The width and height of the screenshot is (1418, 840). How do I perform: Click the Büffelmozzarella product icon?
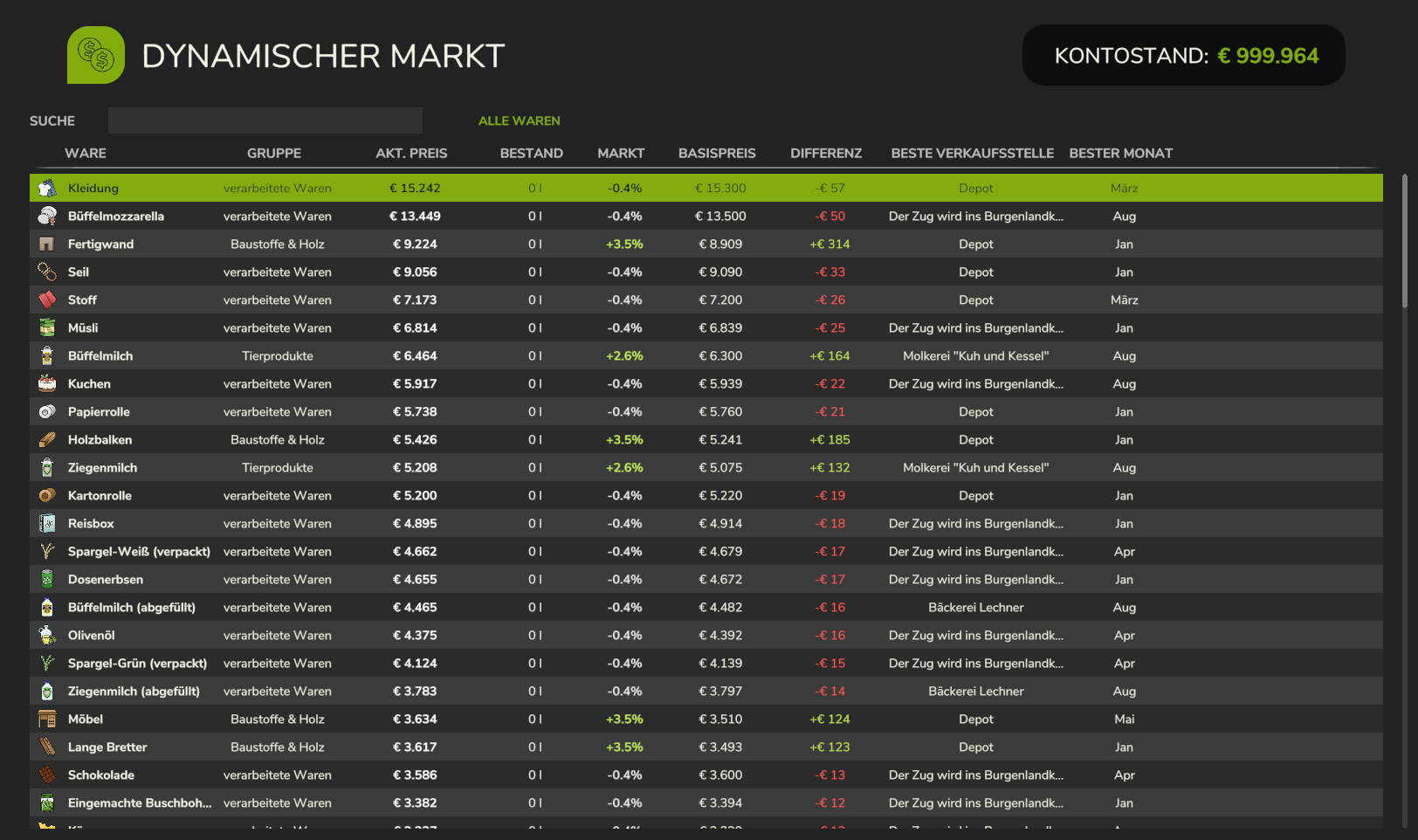(x=47, y=216)
